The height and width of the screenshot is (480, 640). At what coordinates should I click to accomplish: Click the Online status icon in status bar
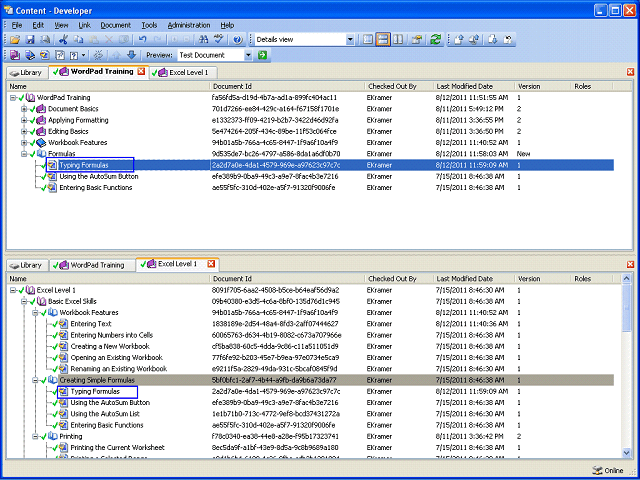point(597,470)
